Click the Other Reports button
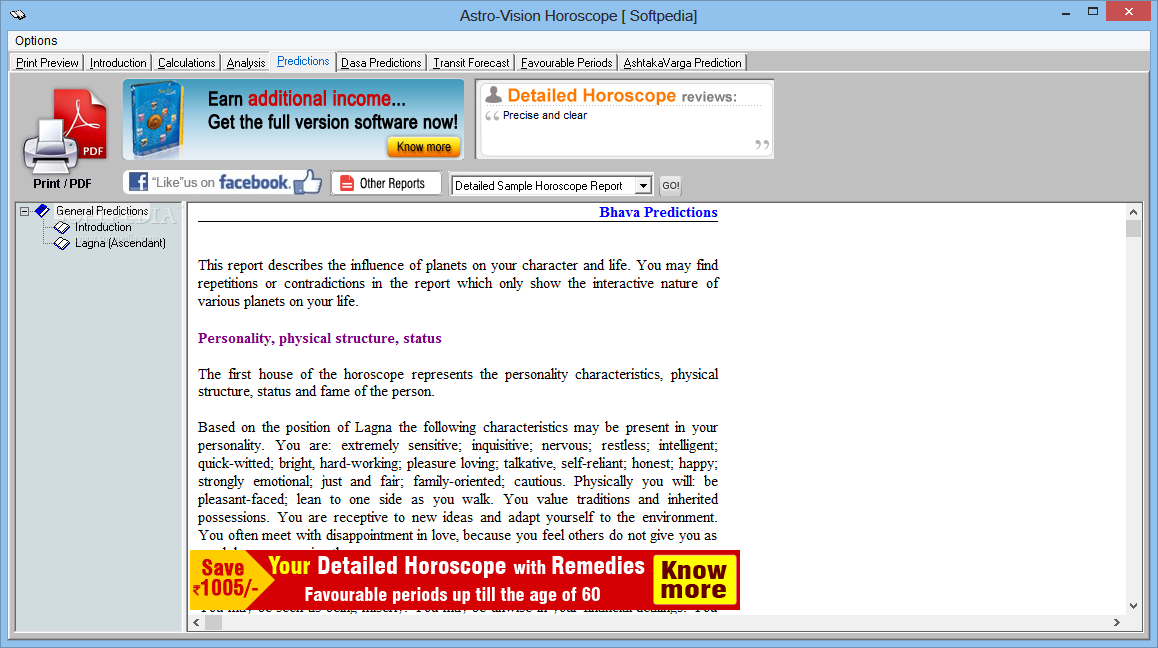Viewport: 1158px width, 648px height. click(x=386, y=183)
